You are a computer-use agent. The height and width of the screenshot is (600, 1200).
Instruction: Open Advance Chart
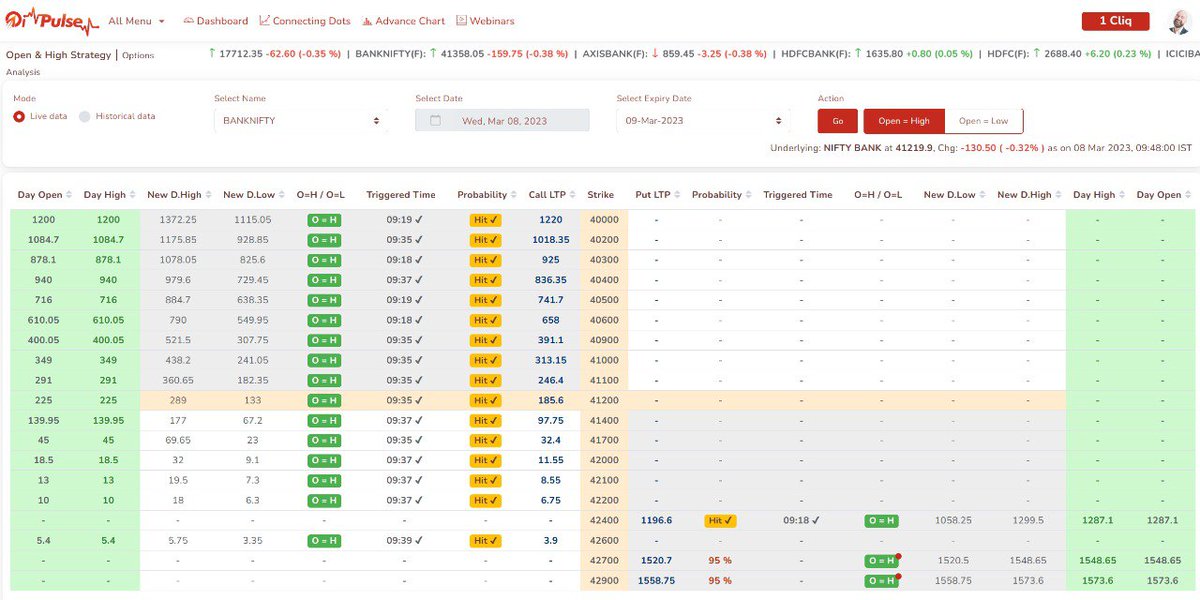[403, 21]
